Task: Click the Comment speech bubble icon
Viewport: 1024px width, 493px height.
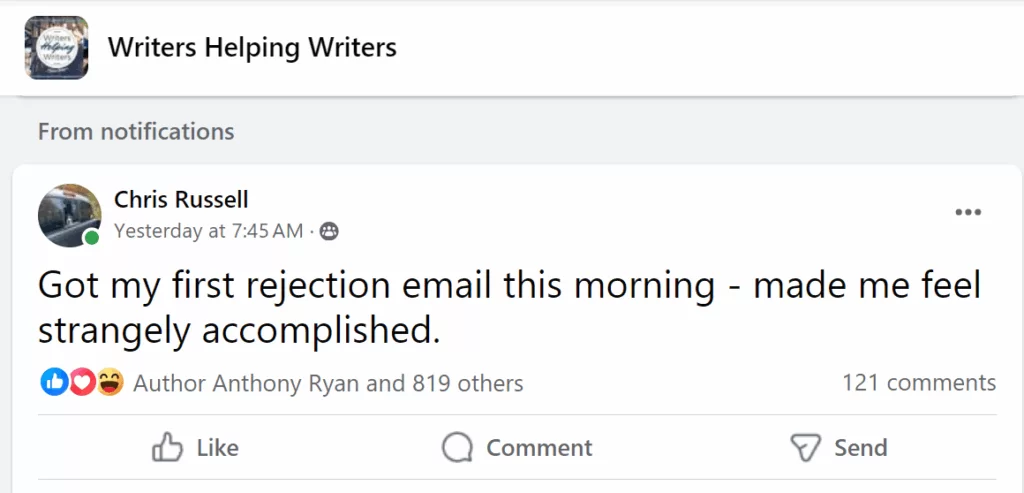Action: point(457,448)
